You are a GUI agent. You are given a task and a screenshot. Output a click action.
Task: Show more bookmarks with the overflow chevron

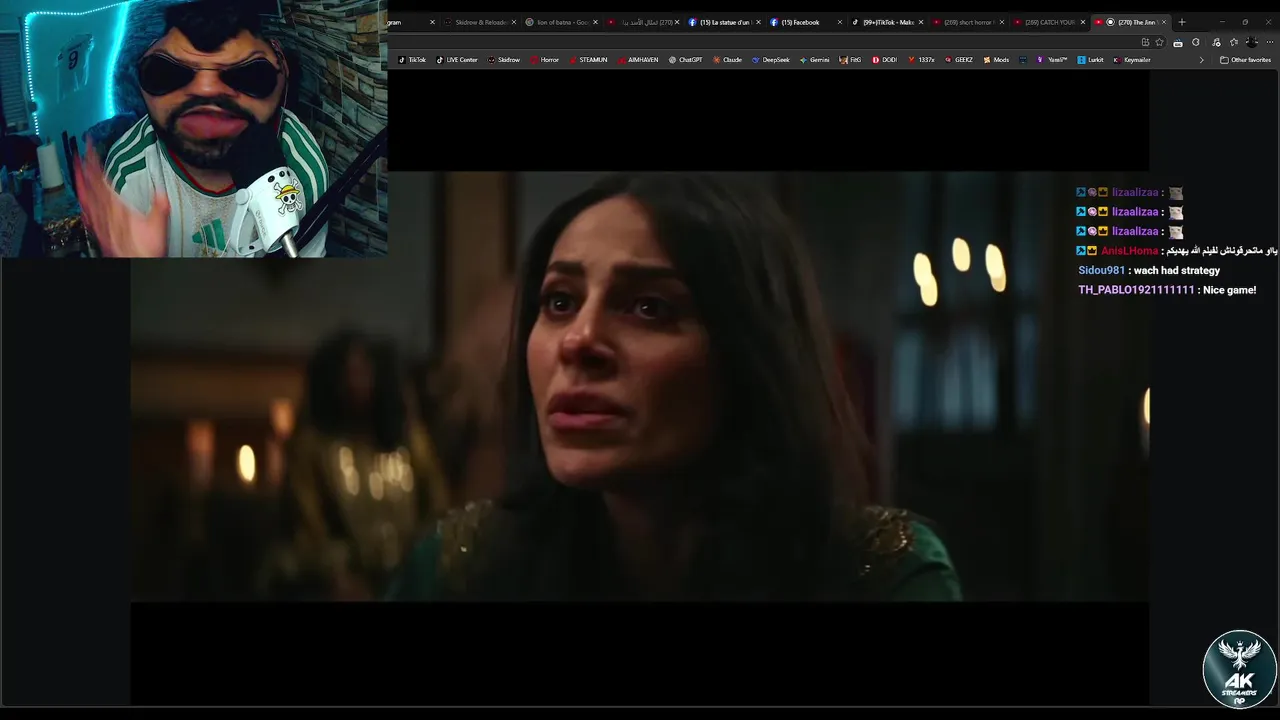[1202, 60]
